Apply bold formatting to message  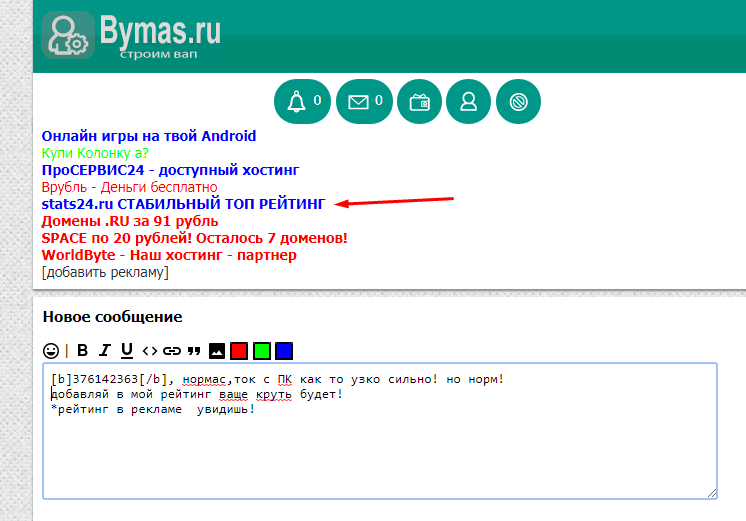pyautogui.click(x=83, y=350)
